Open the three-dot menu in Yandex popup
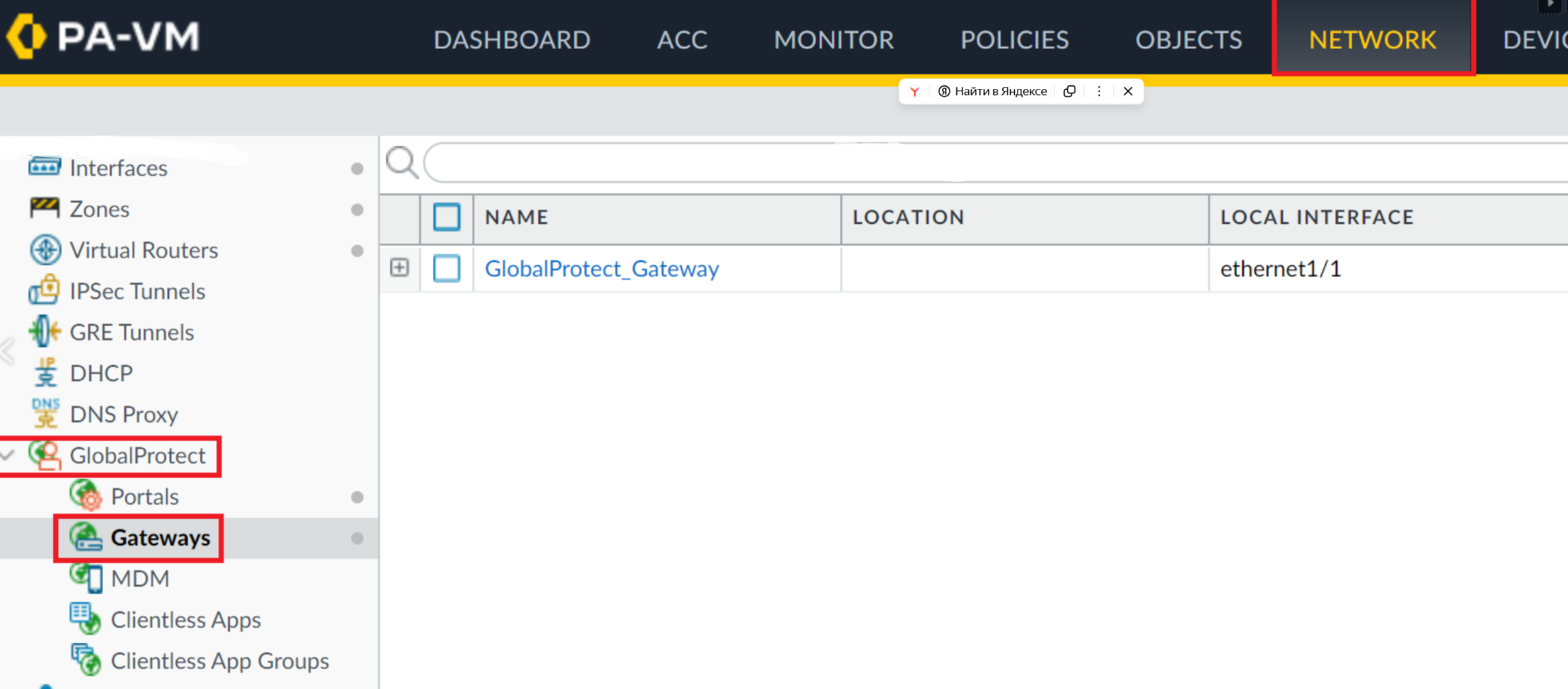This screenshot has width=1568, height=689. [x=1099, y=91]
